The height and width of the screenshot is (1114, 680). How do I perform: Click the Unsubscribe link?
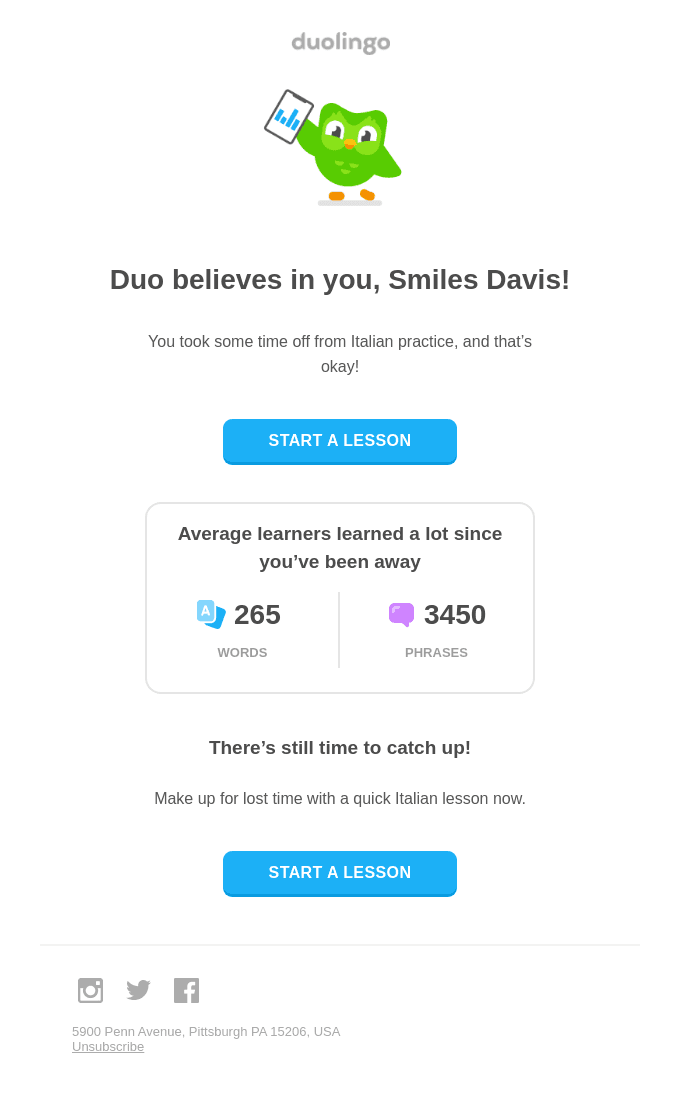point(108,1047)
